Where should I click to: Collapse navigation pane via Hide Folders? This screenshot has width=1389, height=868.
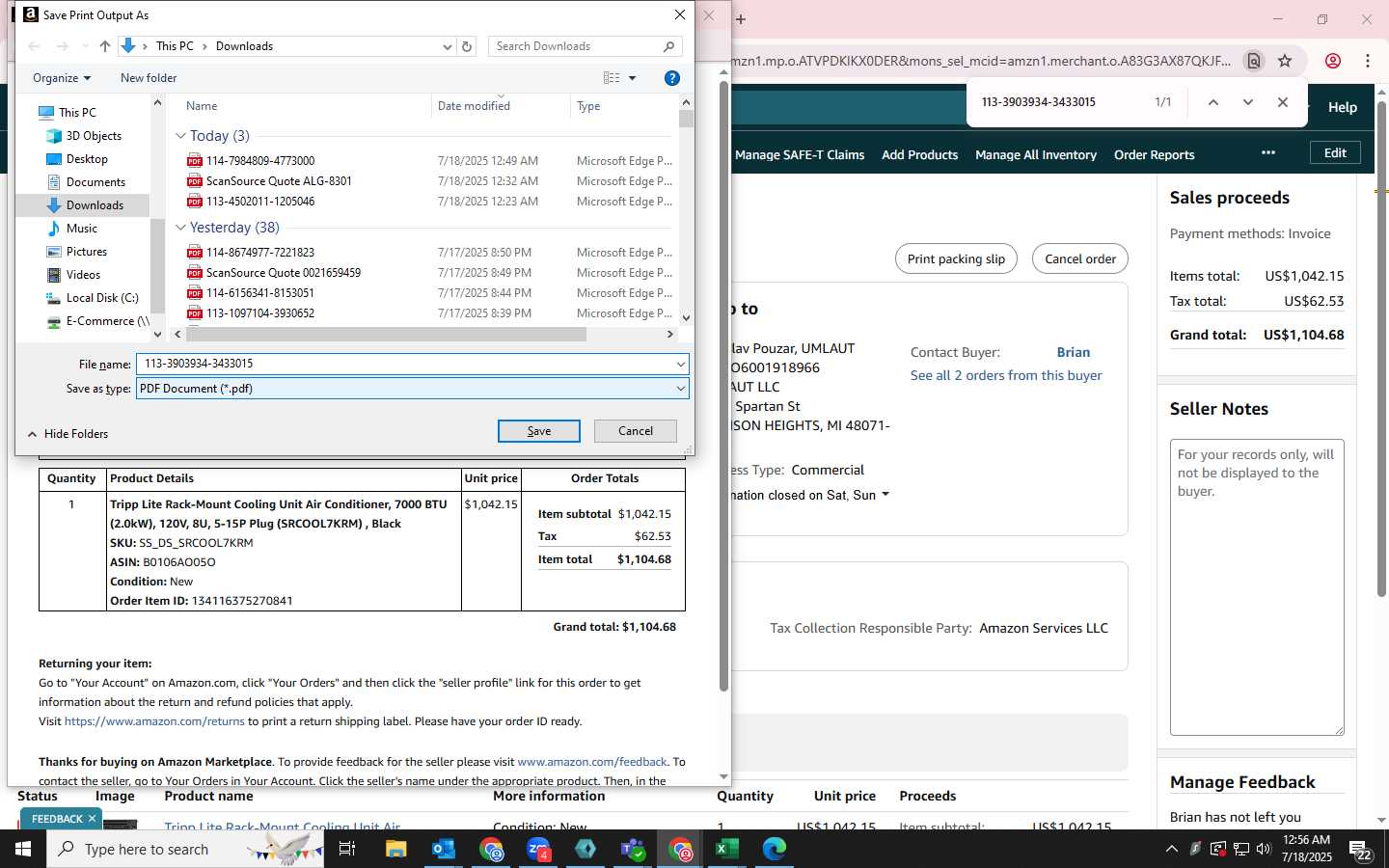(x=68, y=434)
